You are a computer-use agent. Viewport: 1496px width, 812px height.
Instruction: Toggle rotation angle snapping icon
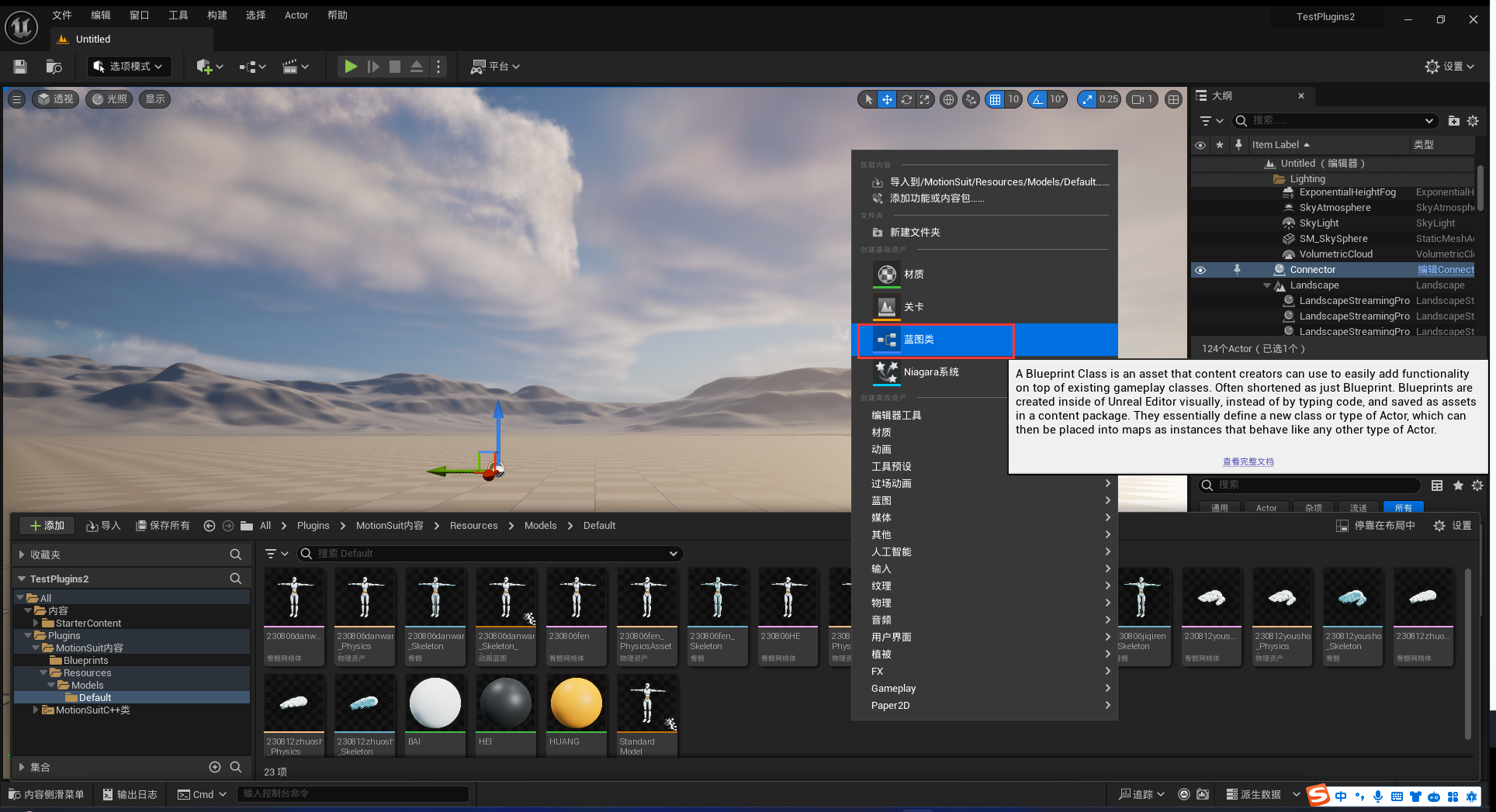[1037, 99]
